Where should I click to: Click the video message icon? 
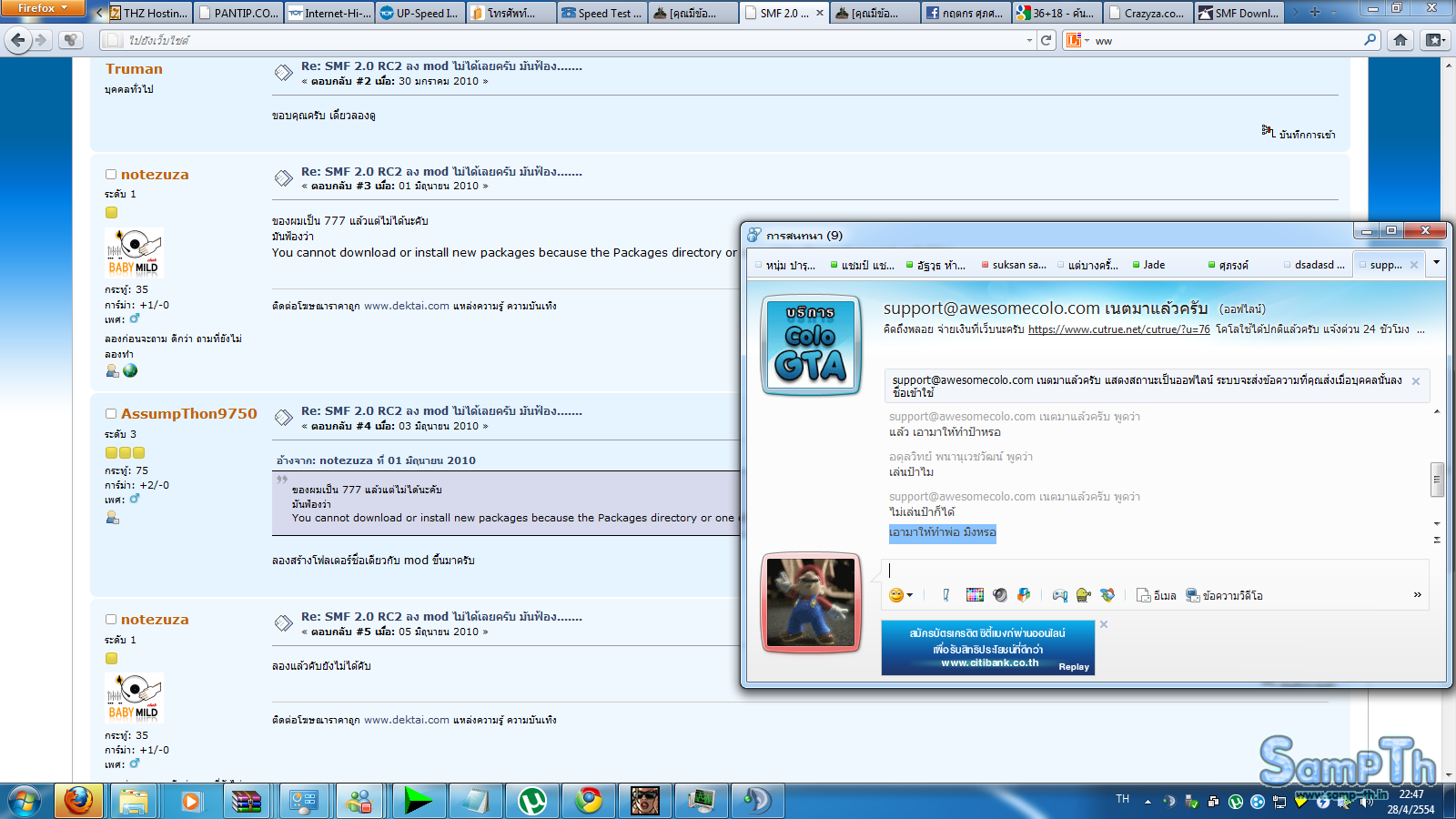tap(1224, 596)
